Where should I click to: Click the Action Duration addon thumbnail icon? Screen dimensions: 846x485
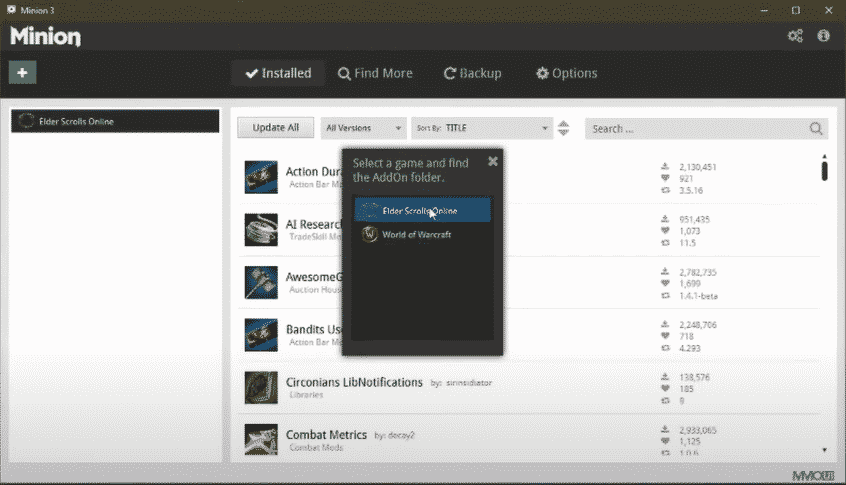point(261,177)
